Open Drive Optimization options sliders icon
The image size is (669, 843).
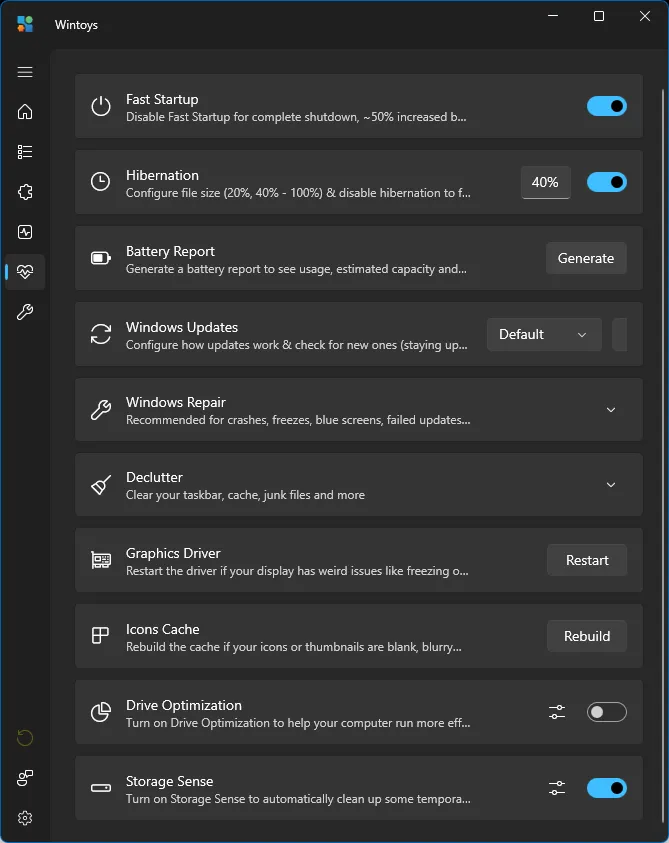click(x=557, y=712)
